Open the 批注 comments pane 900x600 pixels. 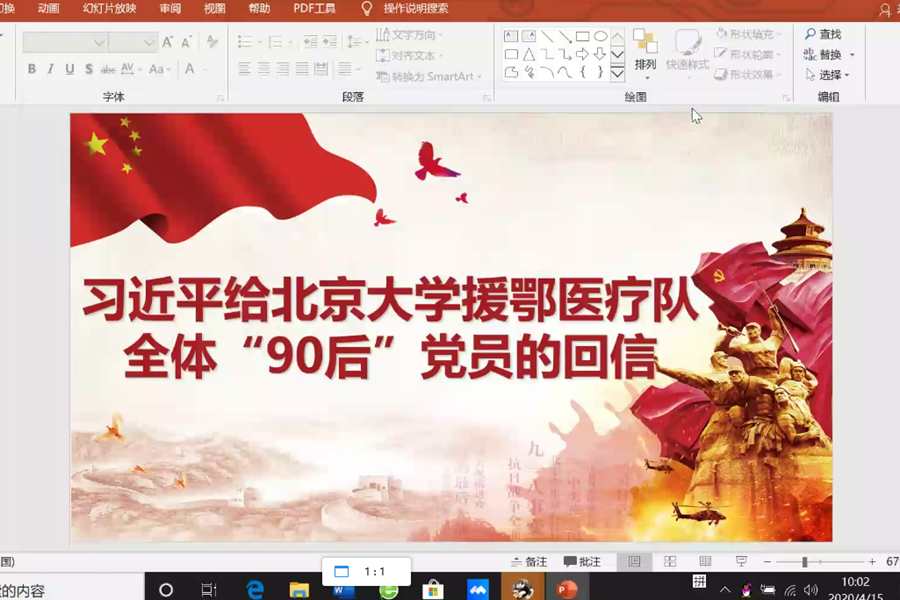click(582, 562)
